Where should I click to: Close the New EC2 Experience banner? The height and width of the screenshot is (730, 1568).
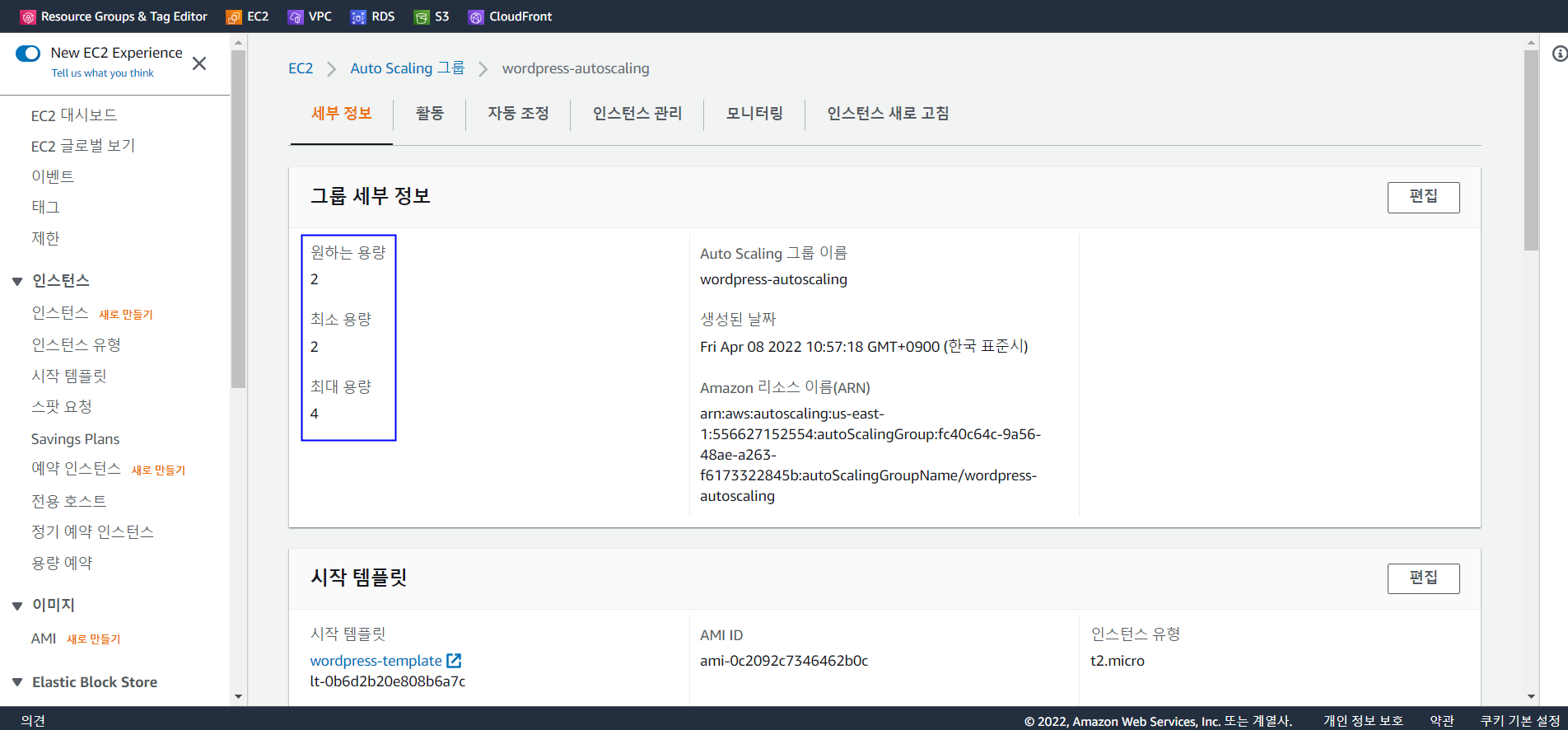[x=199, y=63]
